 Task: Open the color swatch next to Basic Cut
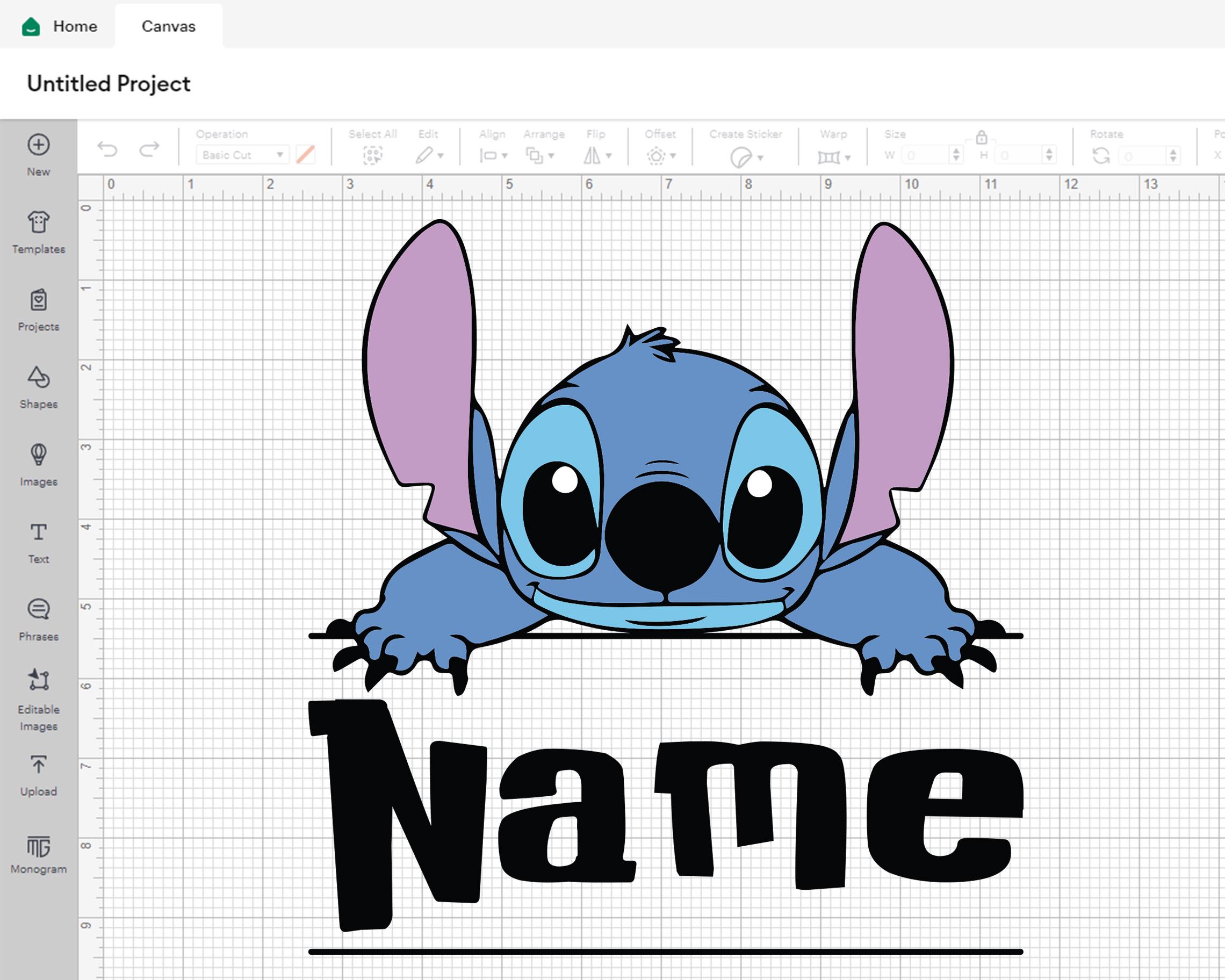[306, 154]
